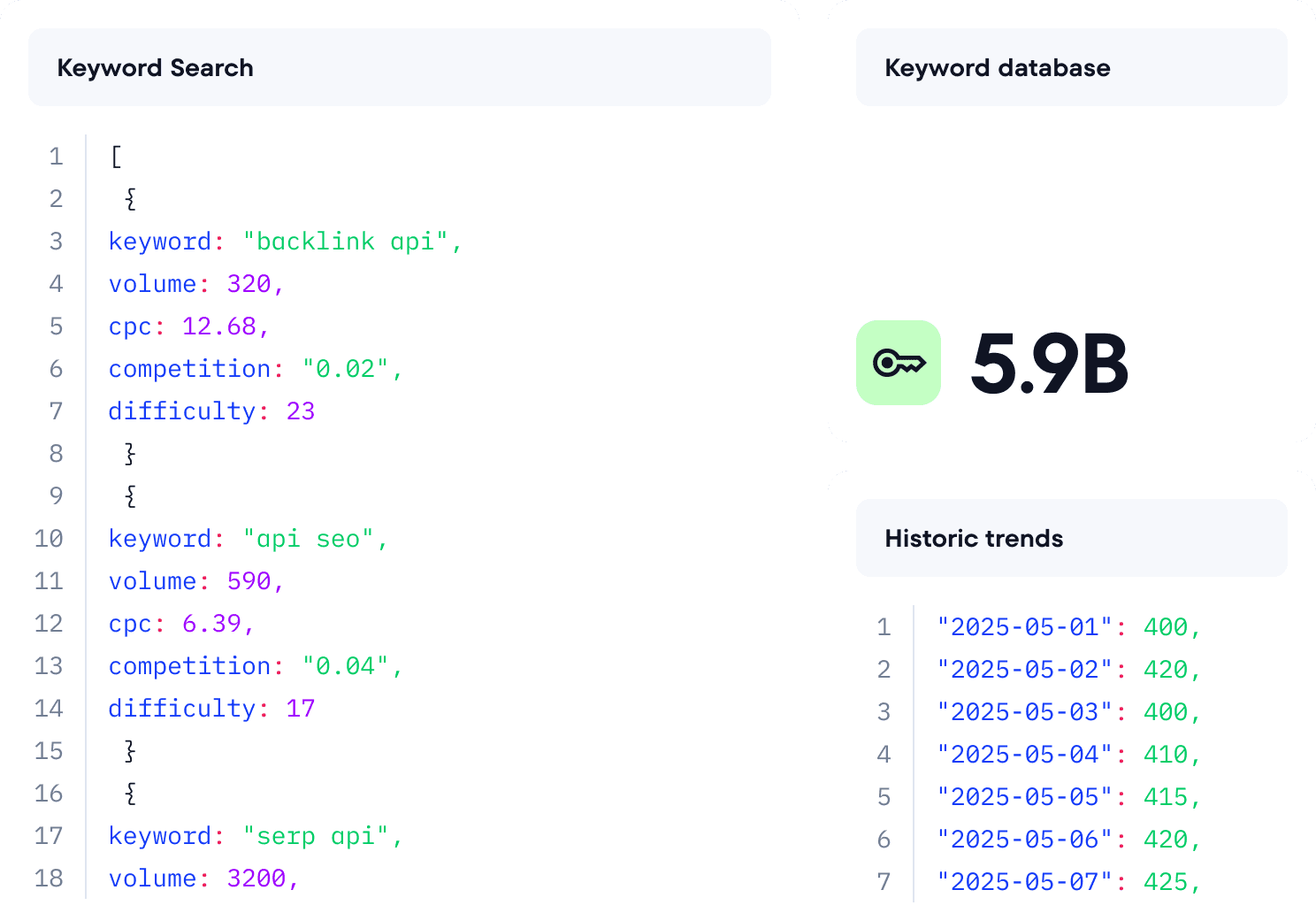1316x913 pixels.
Task: Click the trend value 425
Action: pos(1166,882)
